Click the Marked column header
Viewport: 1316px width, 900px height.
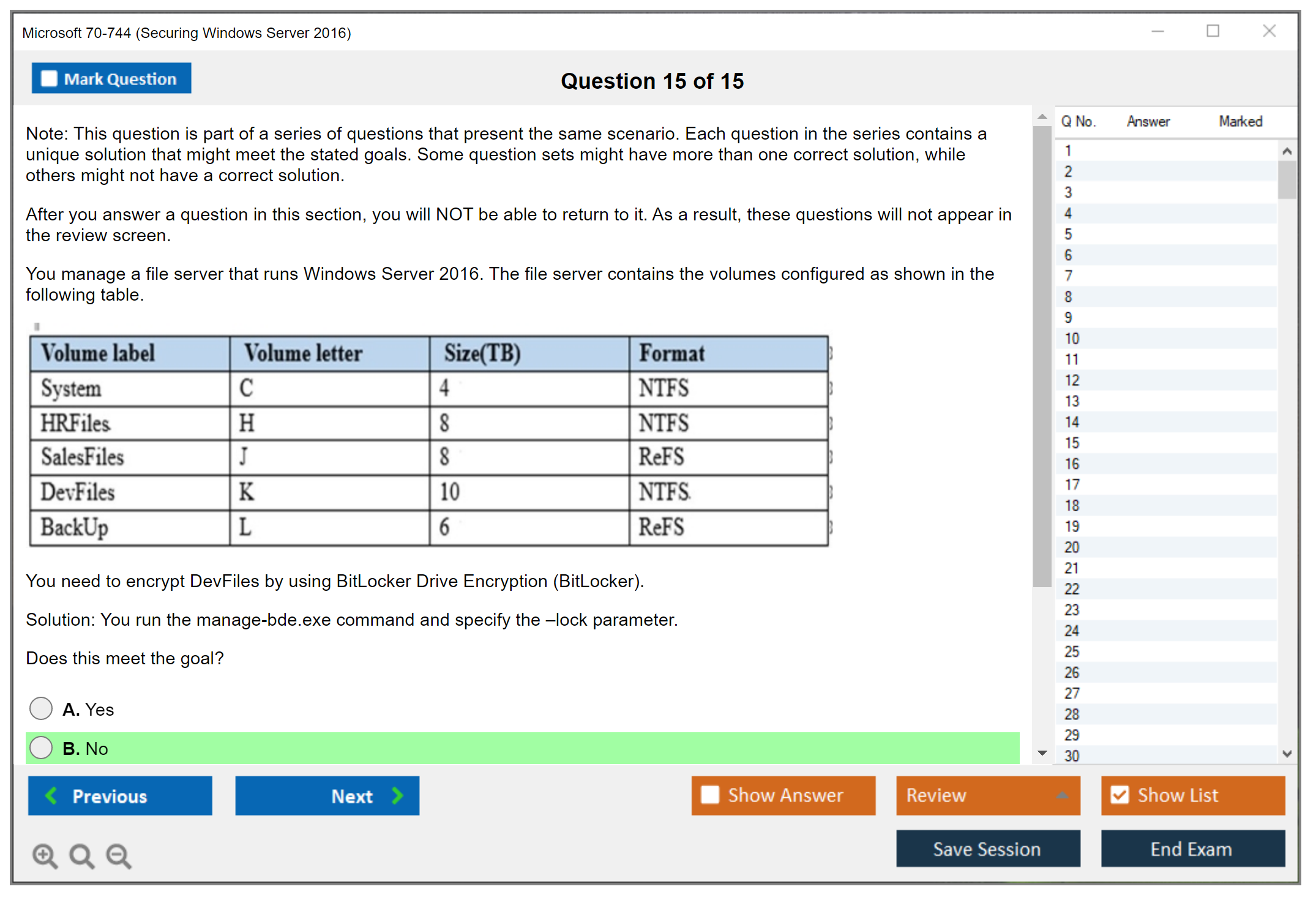pos(1240,121)
